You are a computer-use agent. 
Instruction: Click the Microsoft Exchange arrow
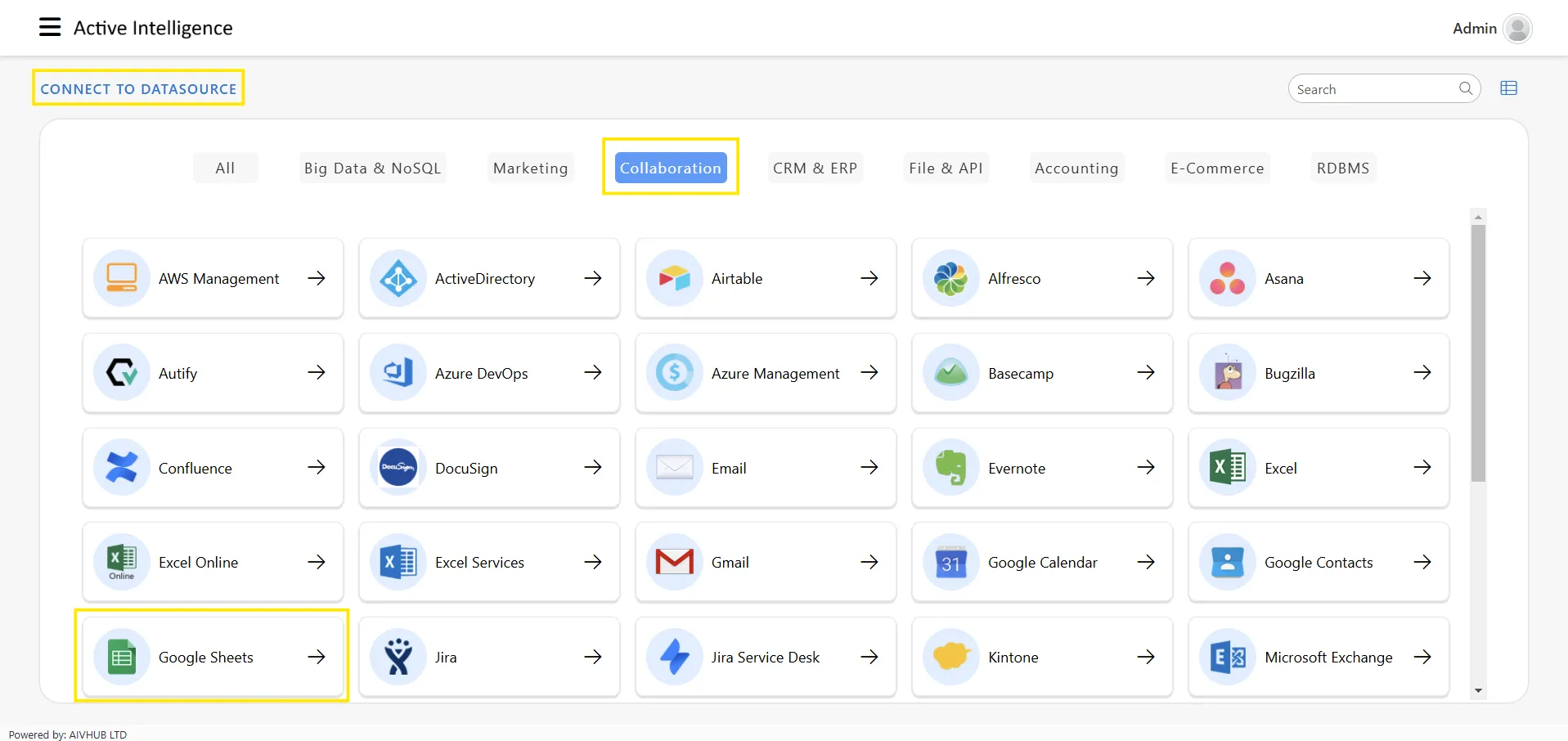(1422, 657)
